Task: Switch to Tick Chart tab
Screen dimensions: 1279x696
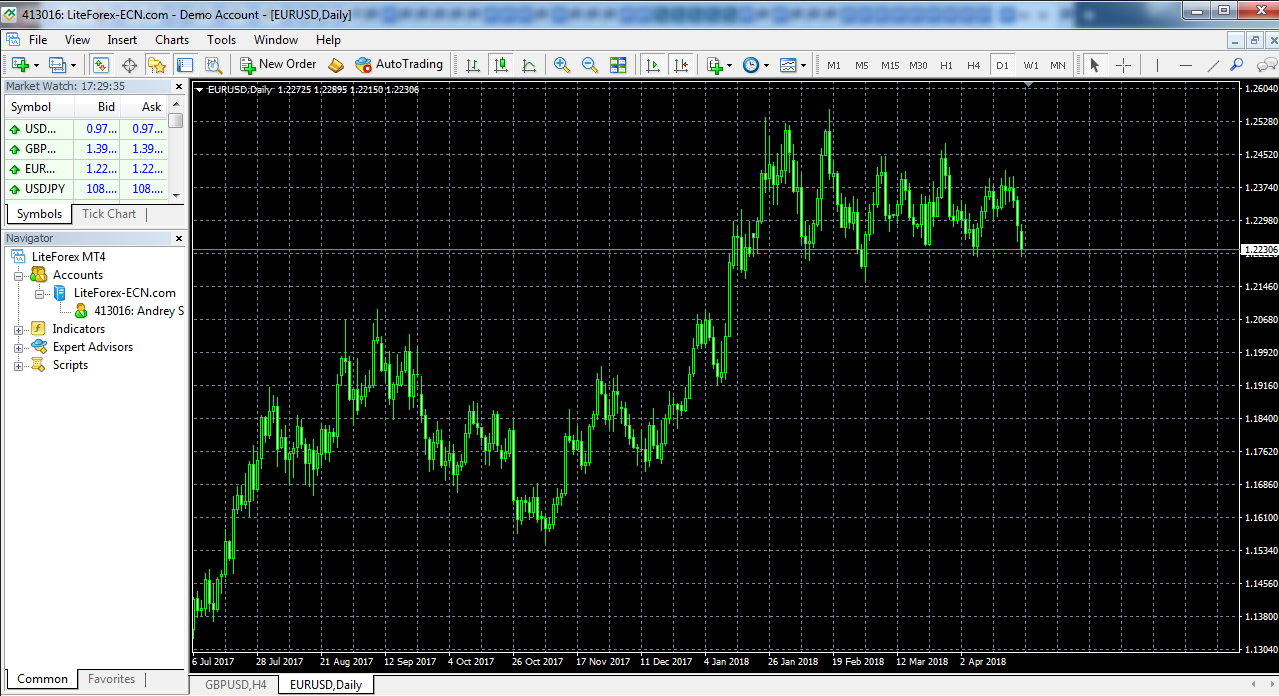Action: [109, 214]
